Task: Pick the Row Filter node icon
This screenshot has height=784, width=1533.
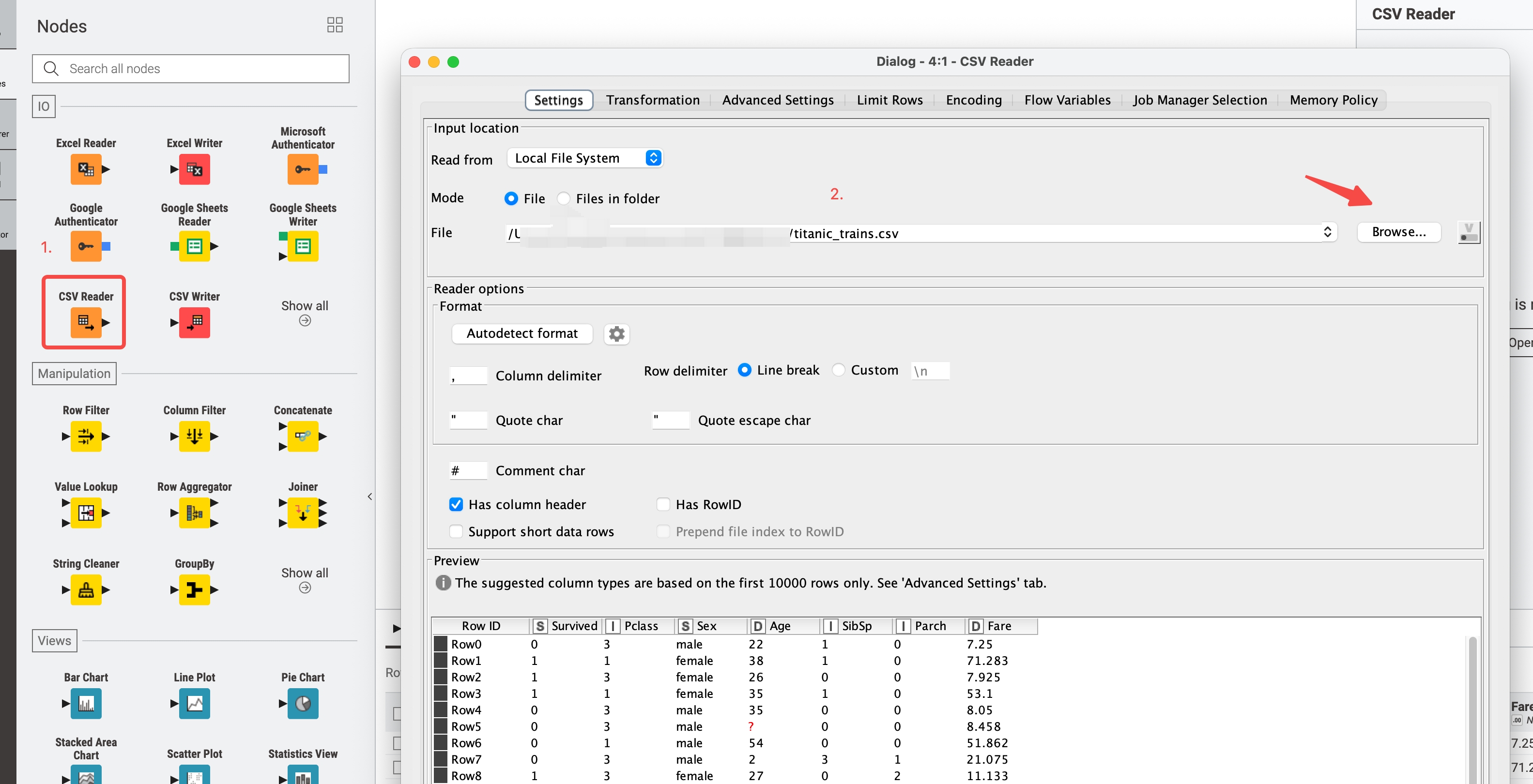Action: click(86, 436)
